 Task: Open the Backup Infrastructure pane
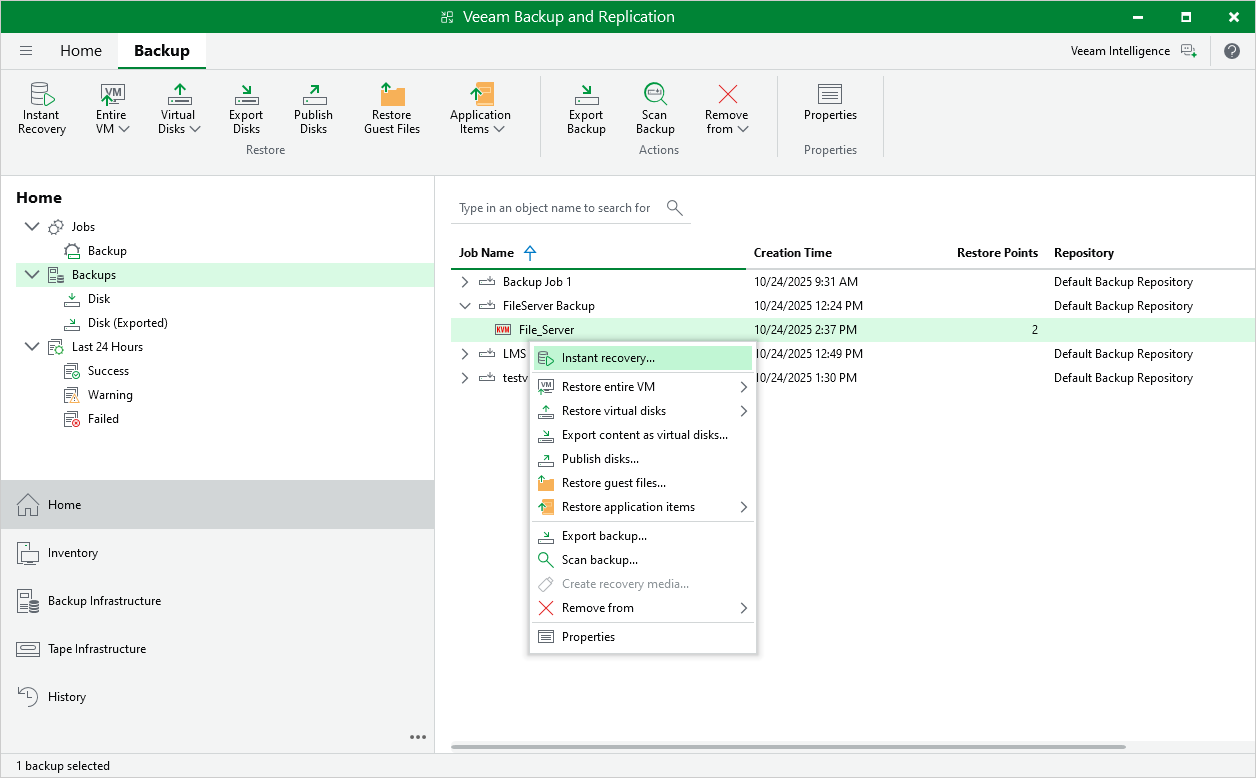click(217, 601)
